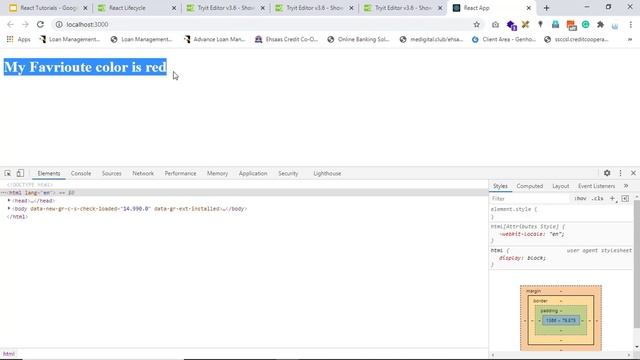Open the teal extension icon in toolbar
This screenshot has width=640, height=360.
(x=556, y=24)
